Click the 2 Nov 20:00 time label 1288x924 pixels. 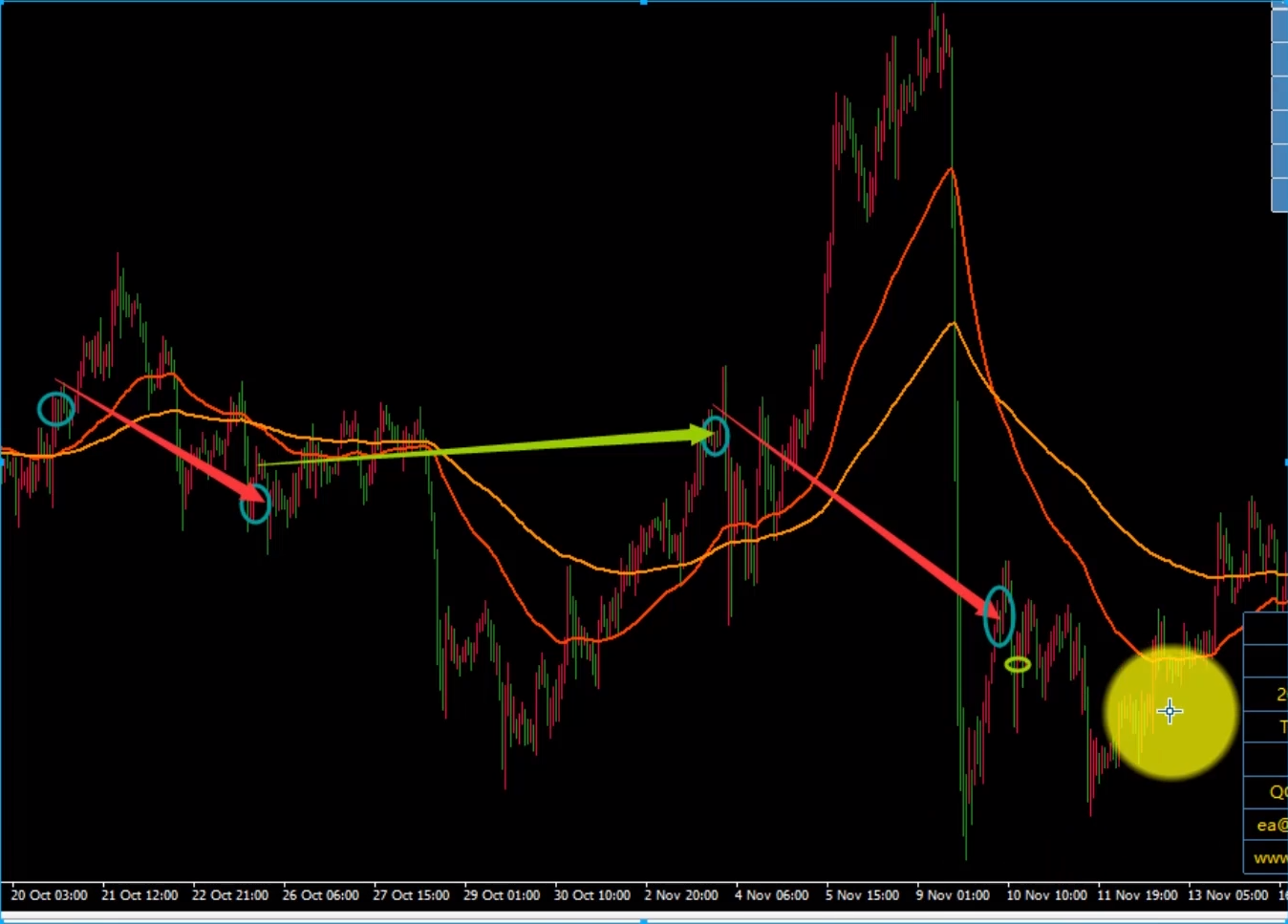680,895
